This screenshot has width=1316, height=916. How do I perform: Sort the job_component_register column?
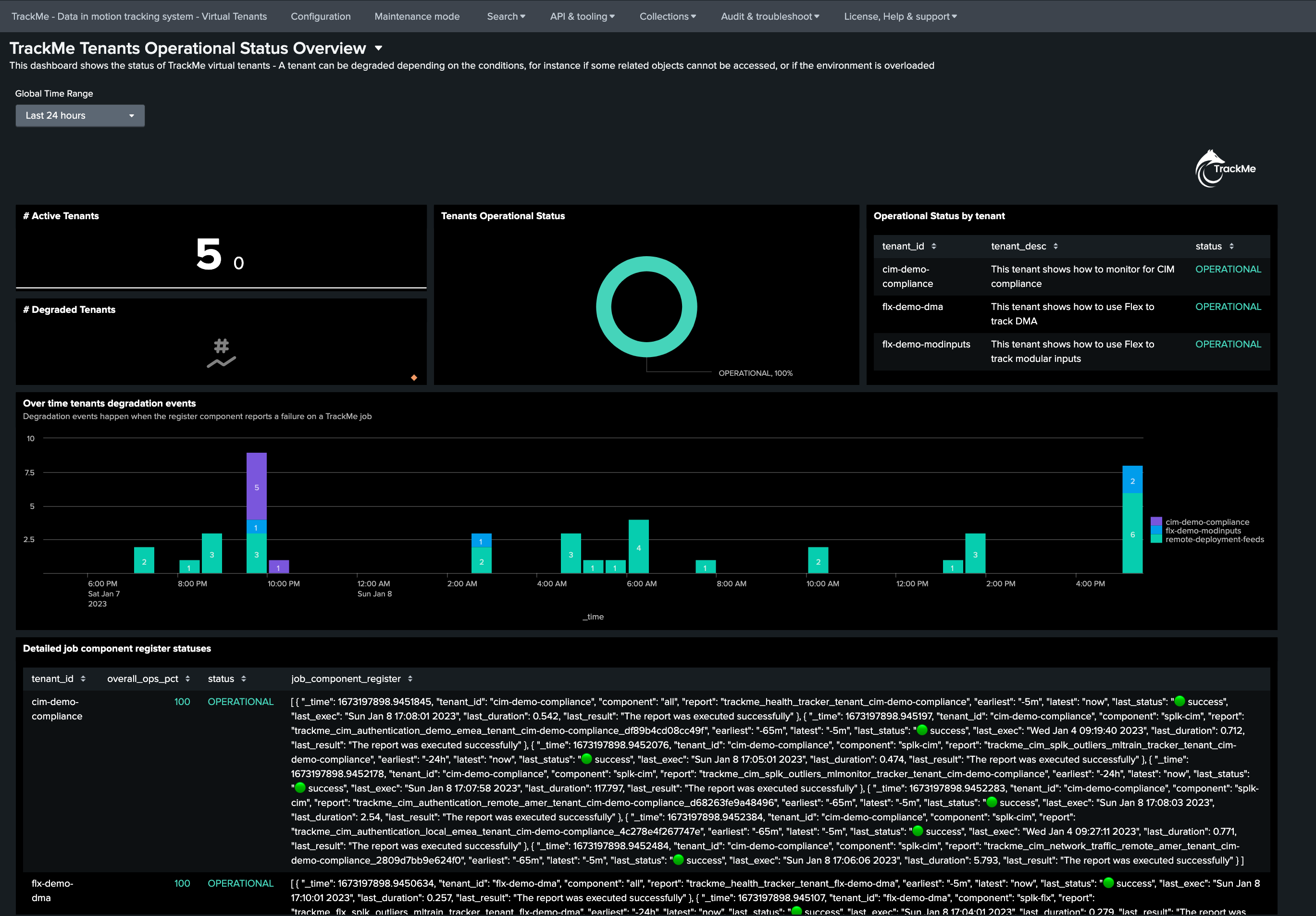click(x=411, y=678)
